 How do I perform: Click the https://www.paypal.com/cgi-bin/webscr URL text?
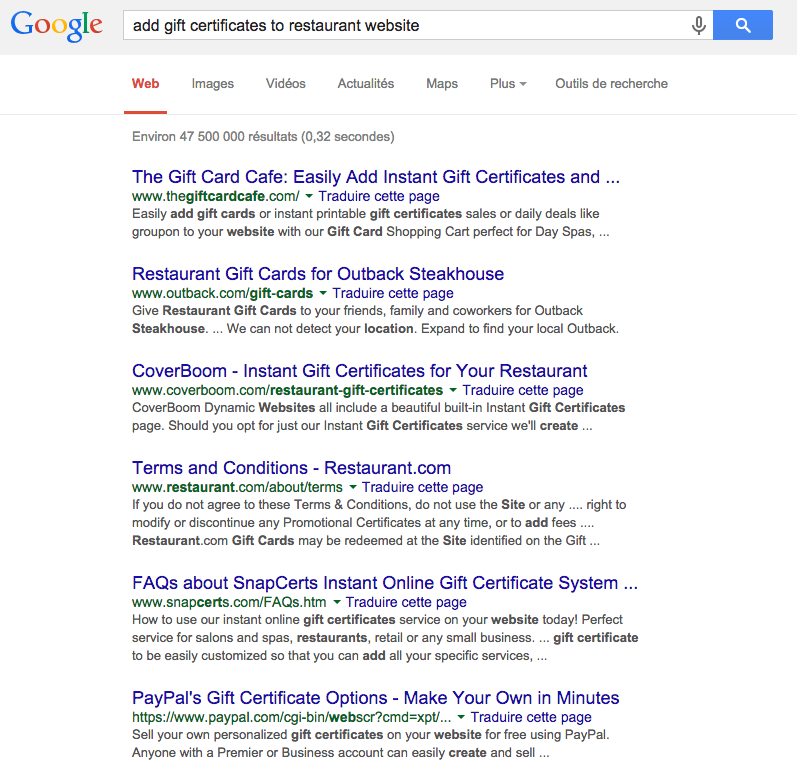pos(292,717)
